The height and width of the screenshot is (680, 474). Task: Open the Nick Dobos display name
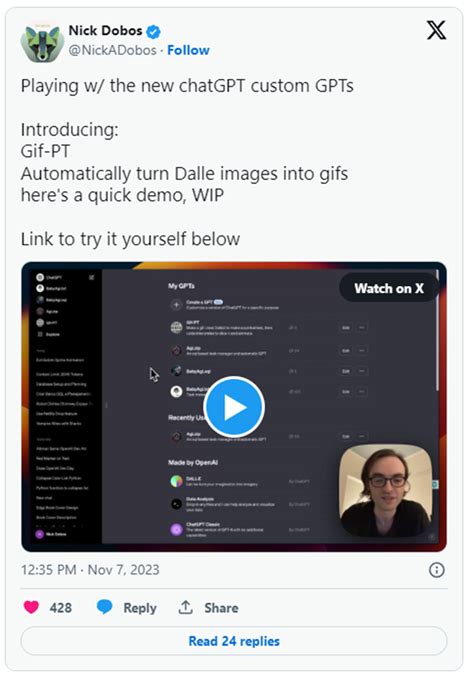click(x=105, y=31)
